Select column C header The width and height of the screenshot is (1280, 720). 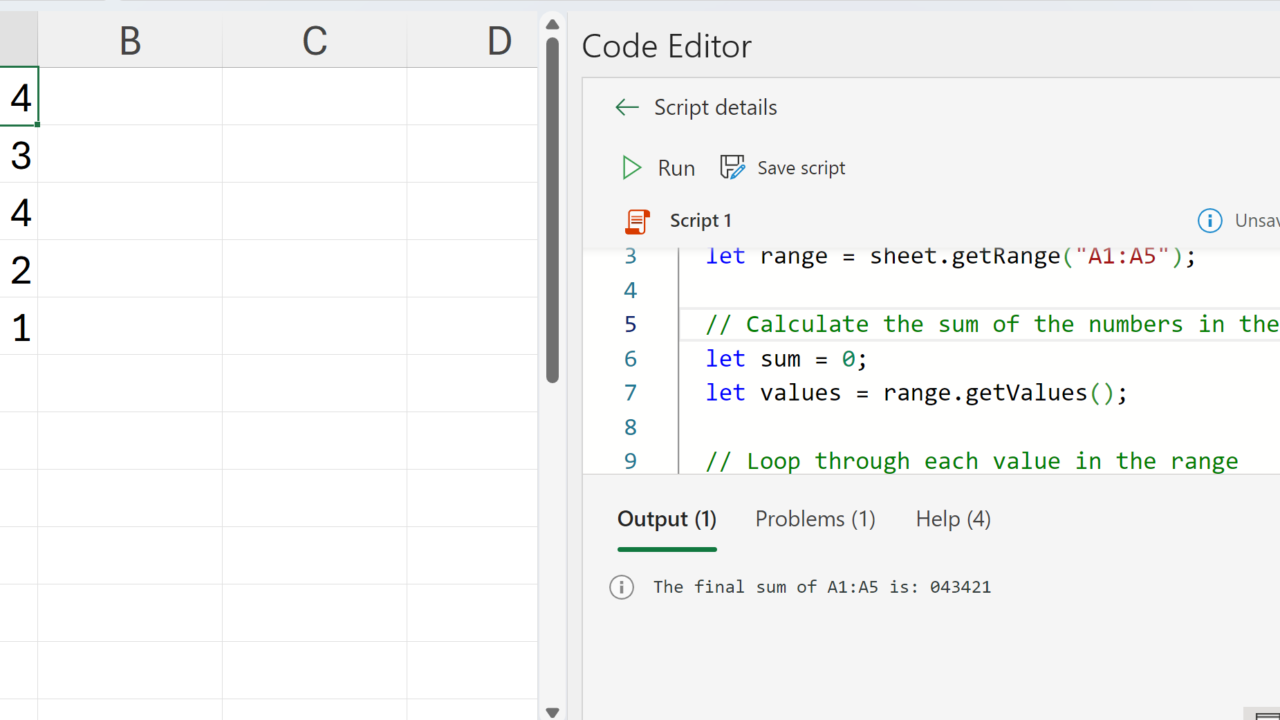tap(314, 41)
